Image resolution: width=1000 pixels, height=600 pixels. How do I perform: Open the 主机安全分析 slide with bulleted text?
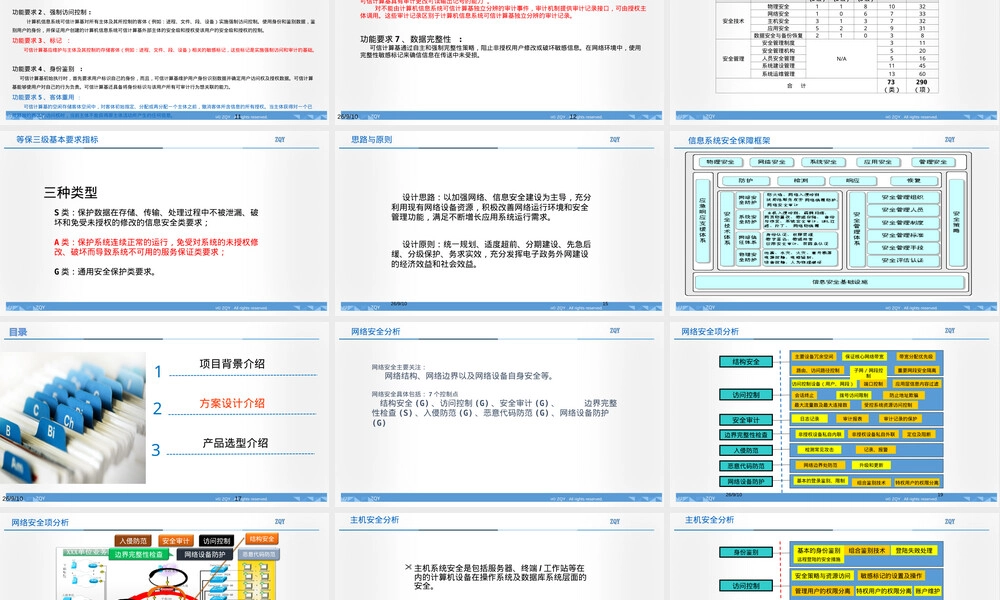point(499,556)
